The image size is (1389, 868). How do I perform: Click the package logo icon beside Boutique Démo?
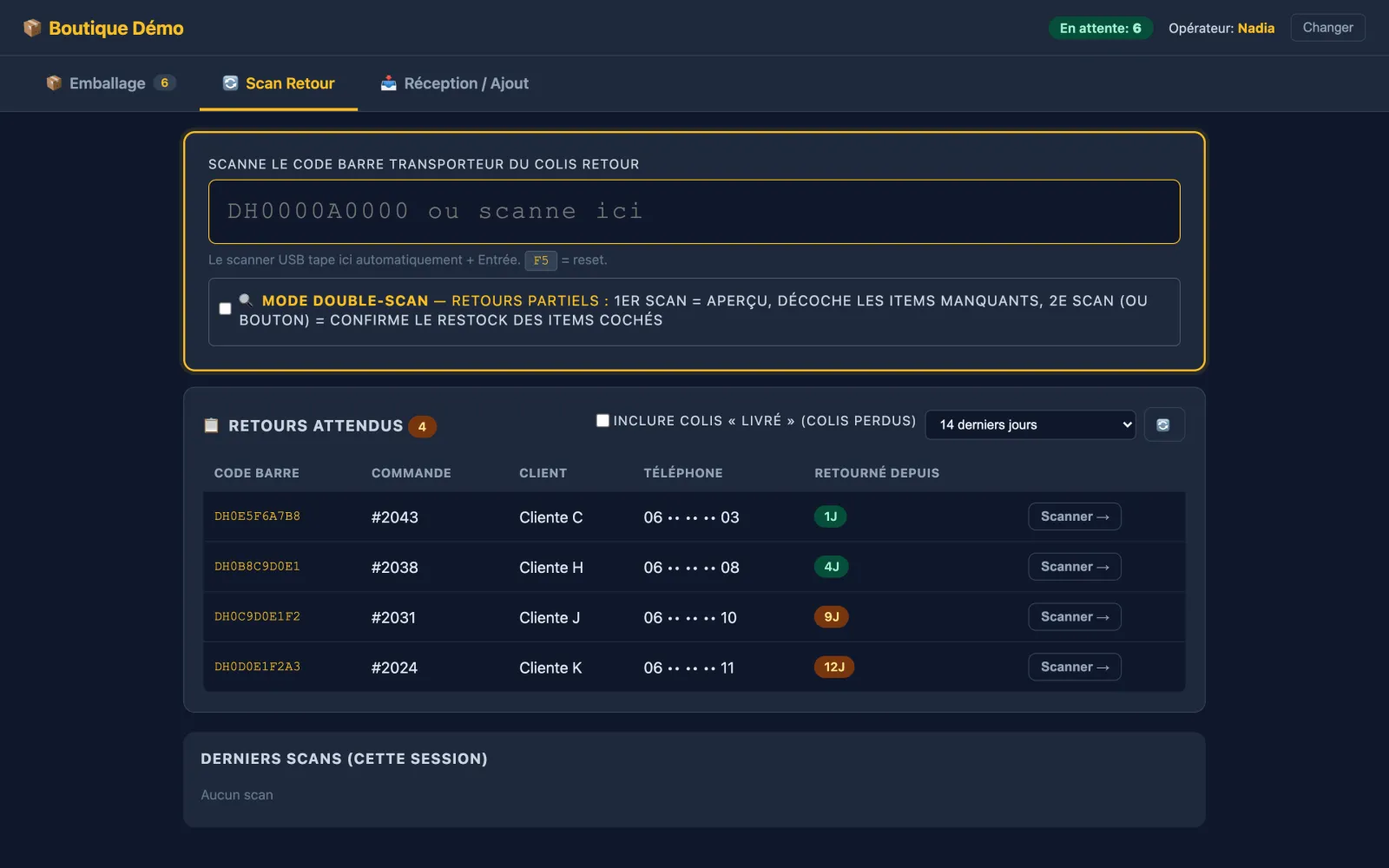[x=32, y=28]
